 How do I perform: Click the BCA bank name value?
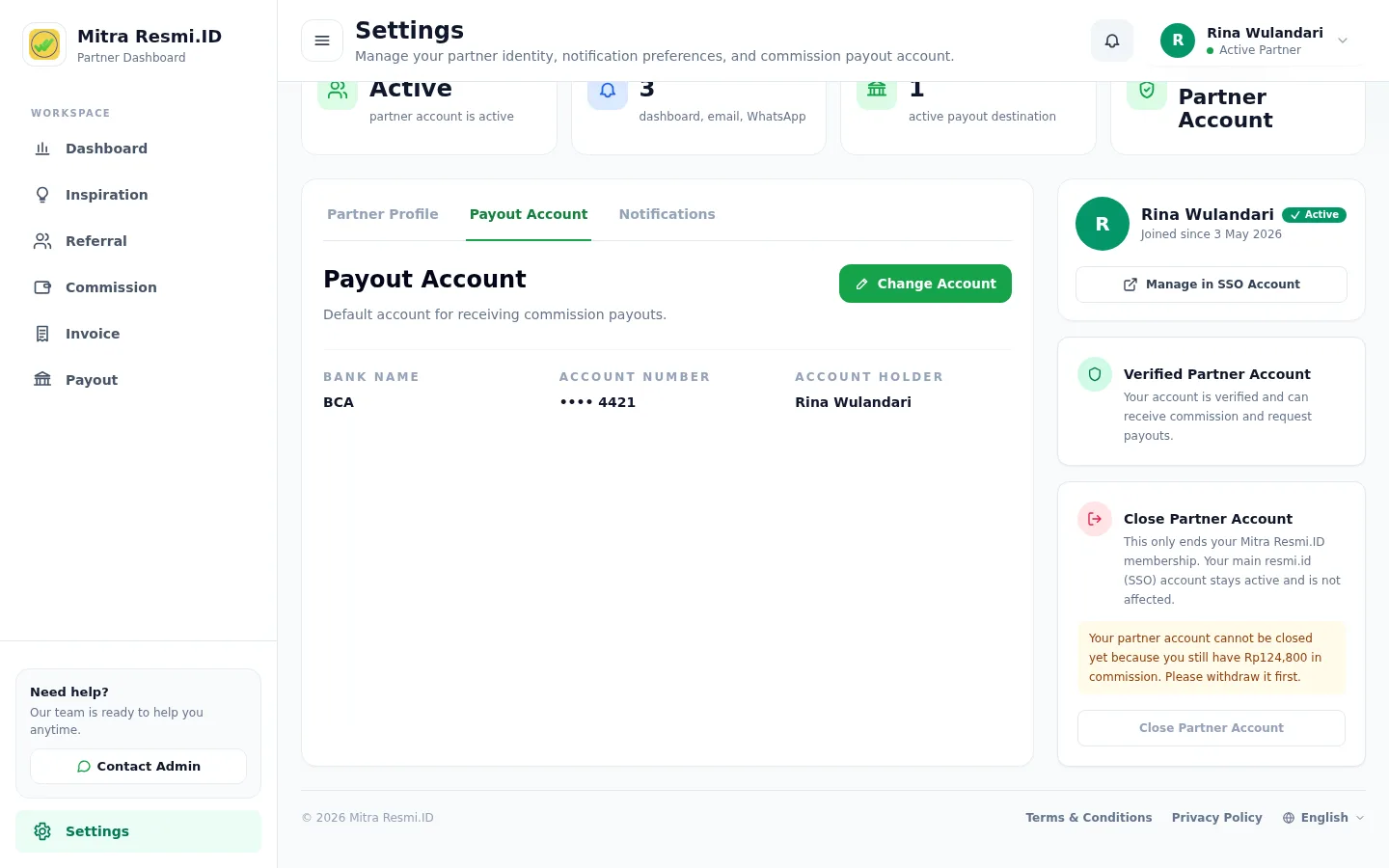click(x=339, y=402)
